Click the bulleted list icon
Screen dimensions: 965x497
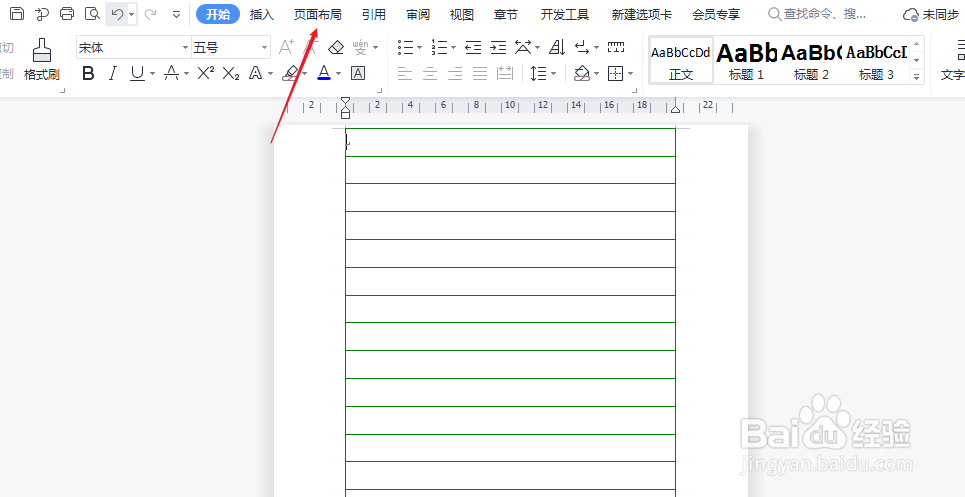tap(406, 47)
